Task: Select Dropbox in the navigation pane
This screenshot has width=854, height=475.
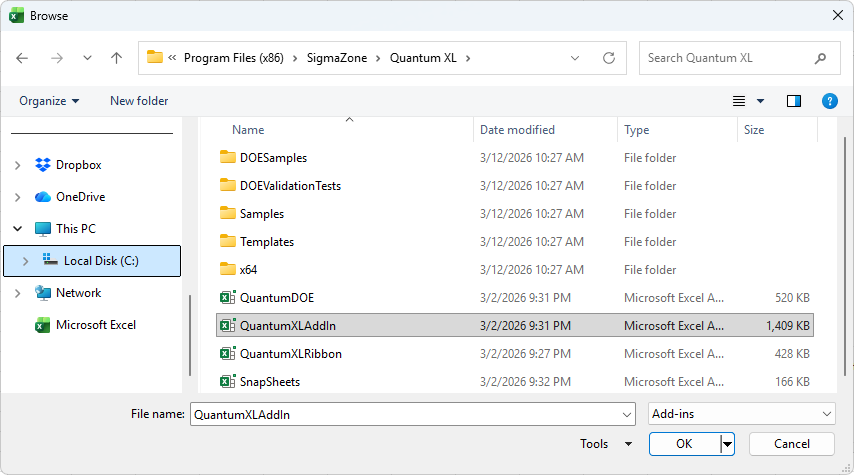Action: point(78,165)
